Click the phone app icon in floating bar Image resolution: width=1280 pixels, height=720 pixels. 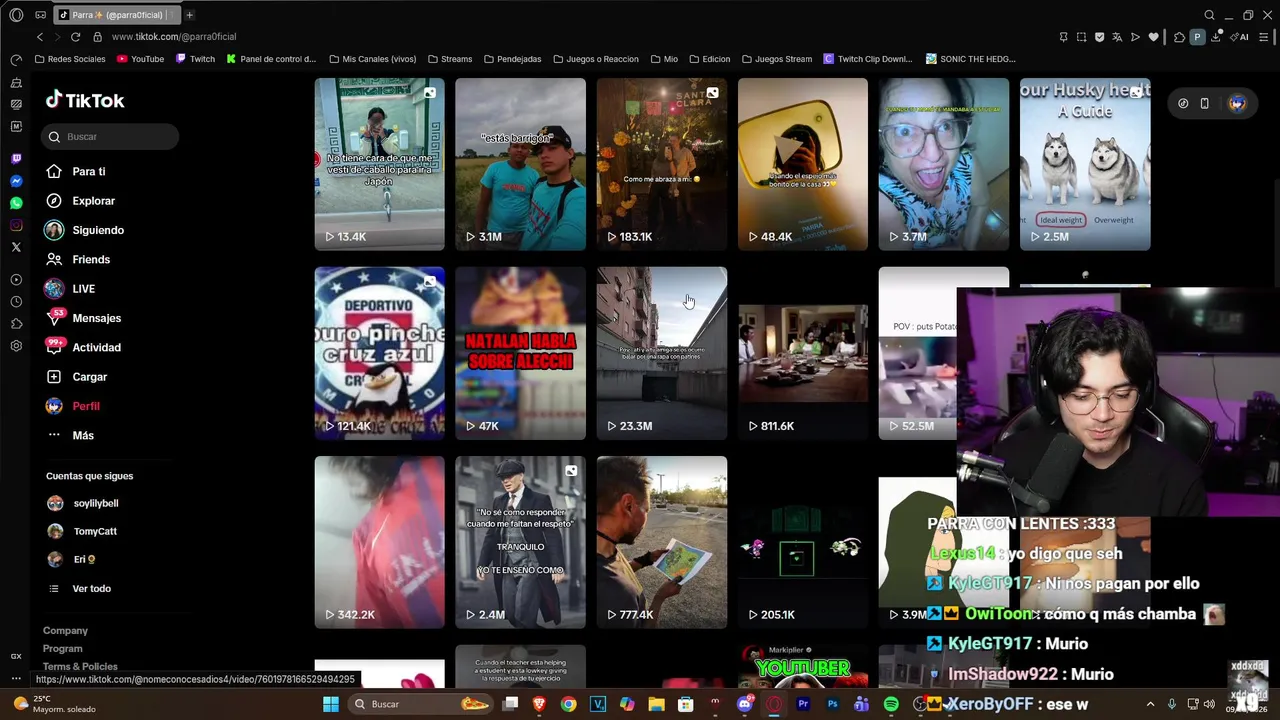tap(1205, 104)
